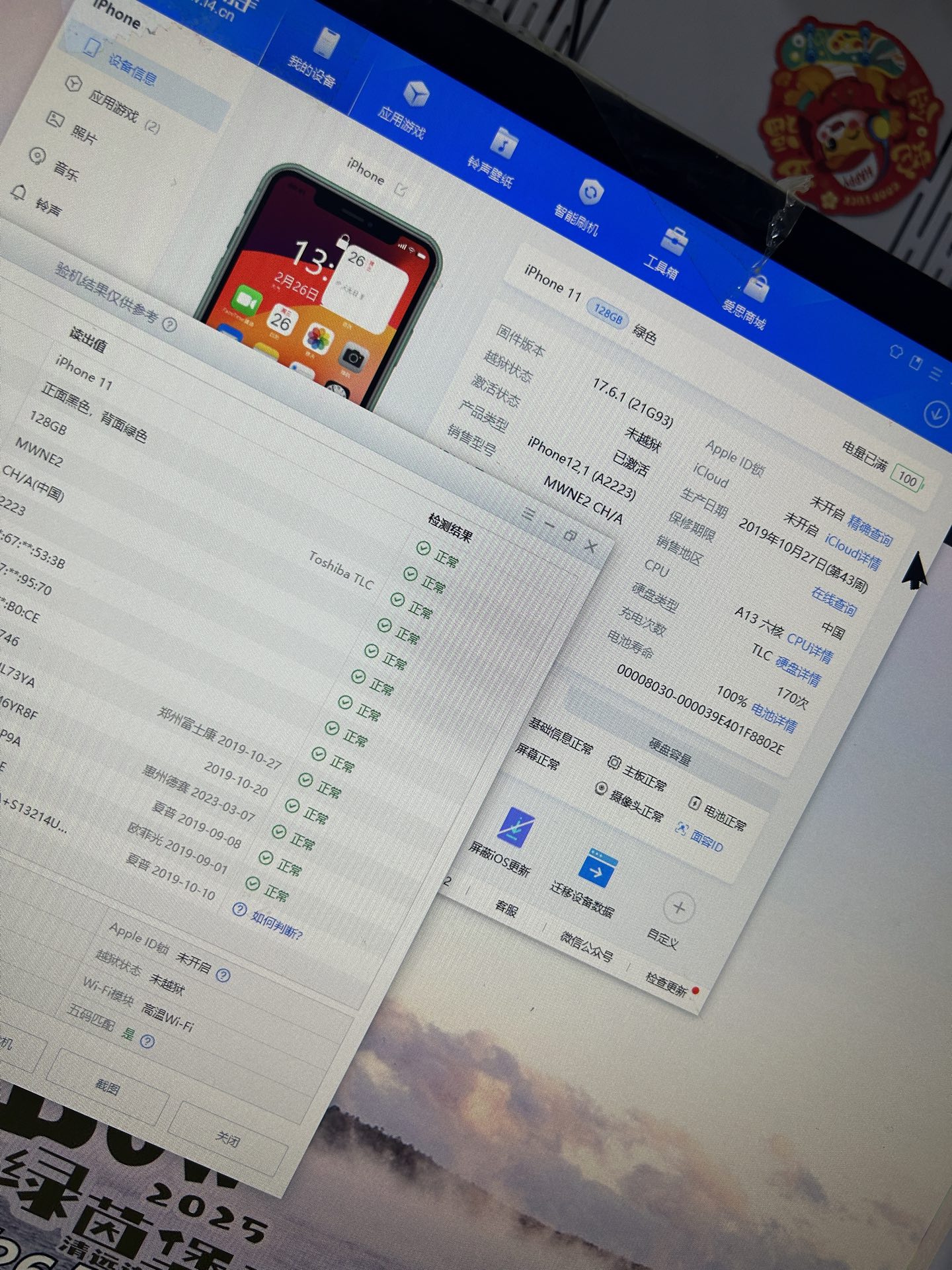Click the 夏普 2019-09-08 row
952x1270 pixels.
coord(196,824)
